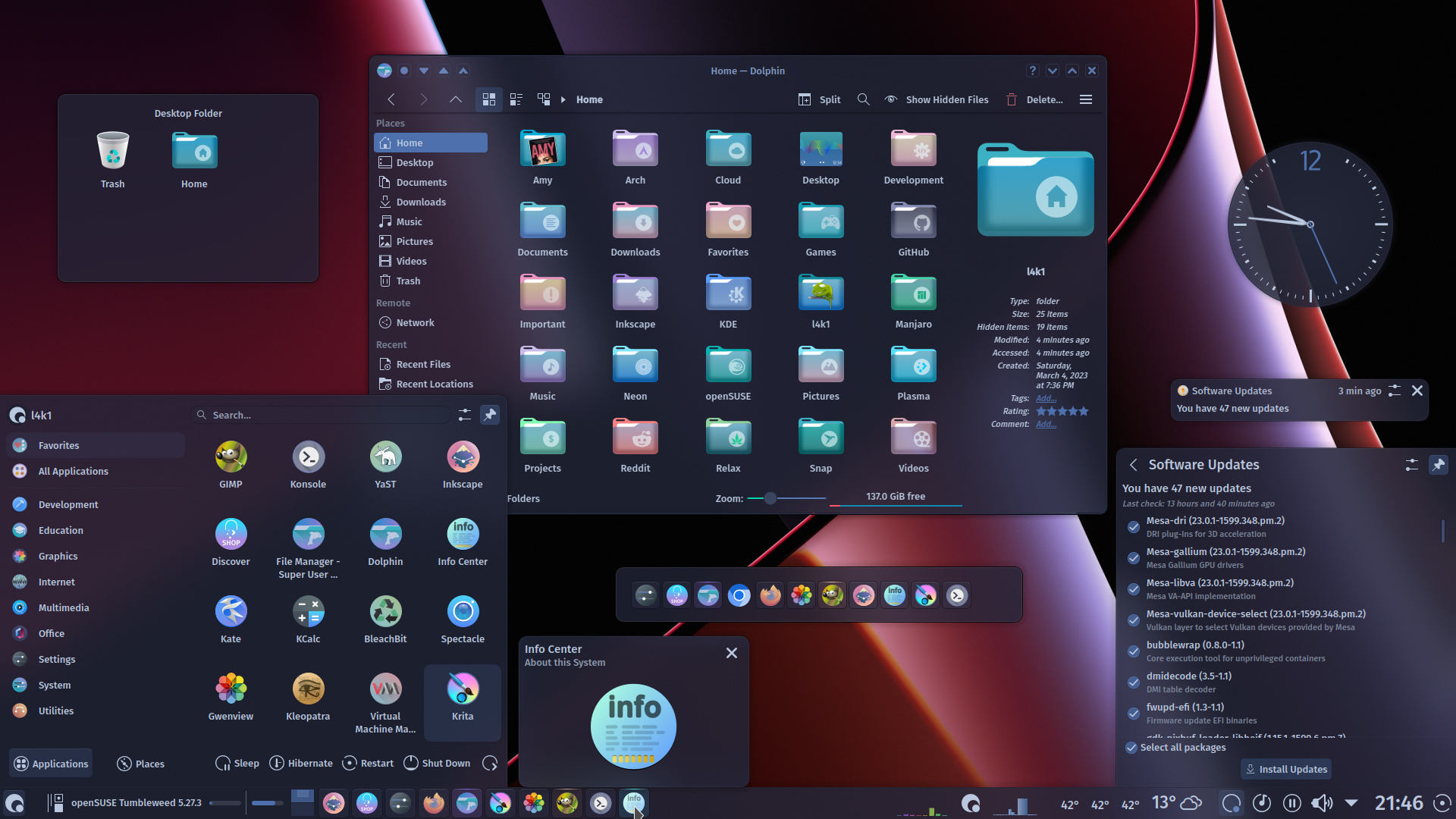This screenshot has width=1456, height=819.
Task: Click the Chromium icon in the floating dock
Action: click(x=739, y=595)
